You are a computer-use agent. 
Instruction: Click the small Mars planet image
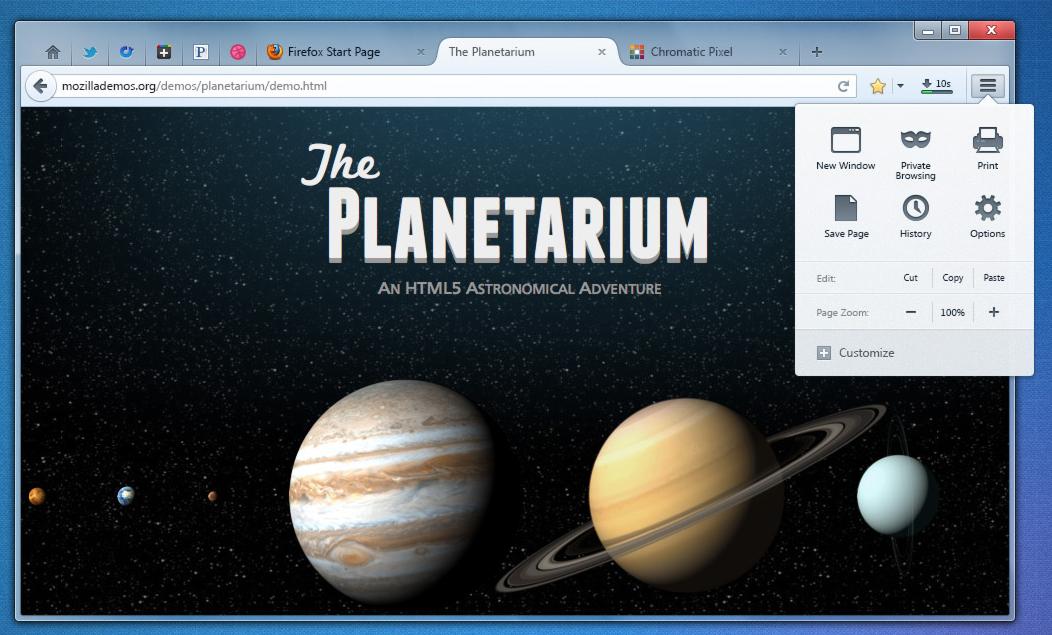(212, 497)
